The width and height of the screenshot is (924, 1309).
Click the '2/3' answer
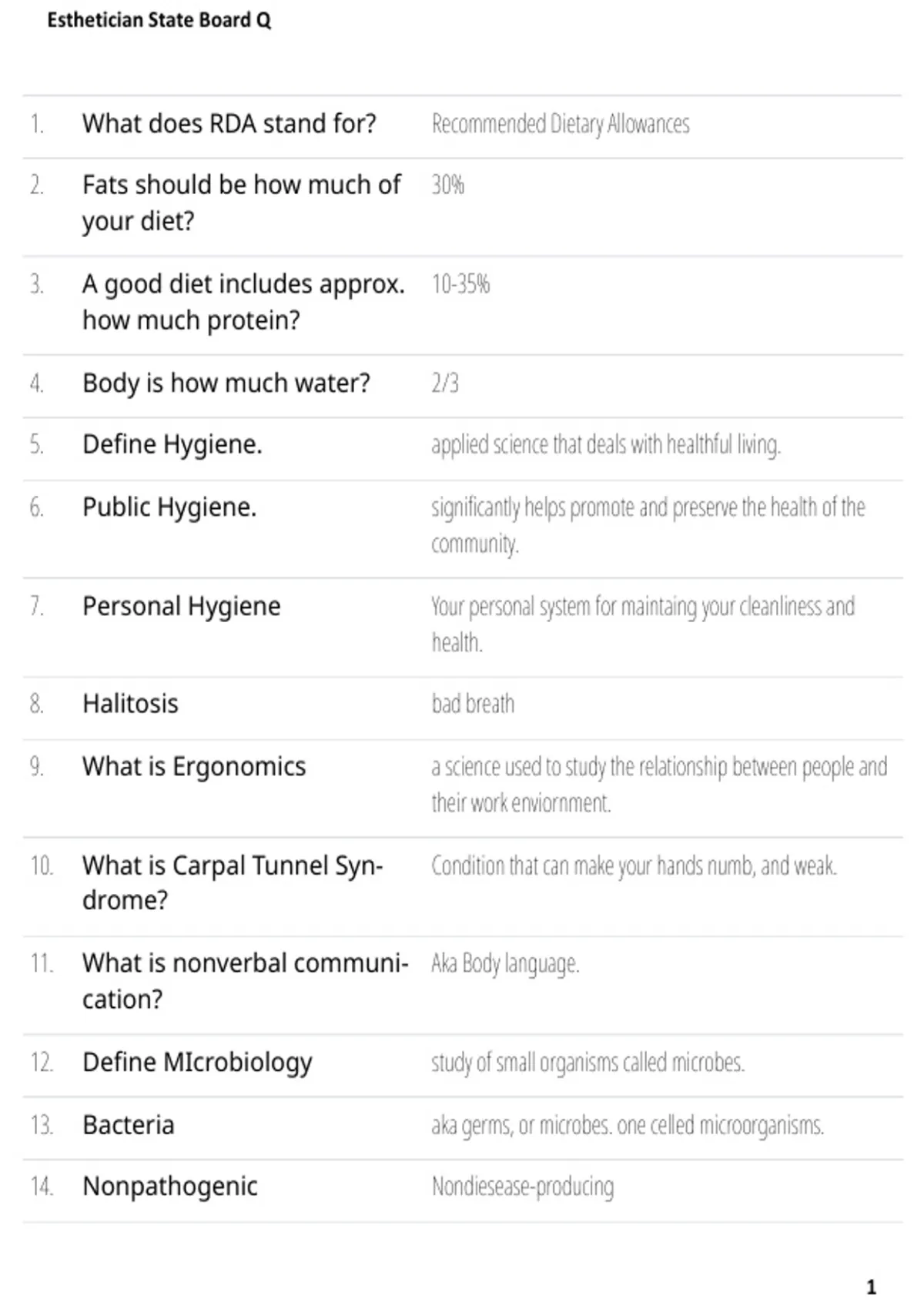coord(445,383)
